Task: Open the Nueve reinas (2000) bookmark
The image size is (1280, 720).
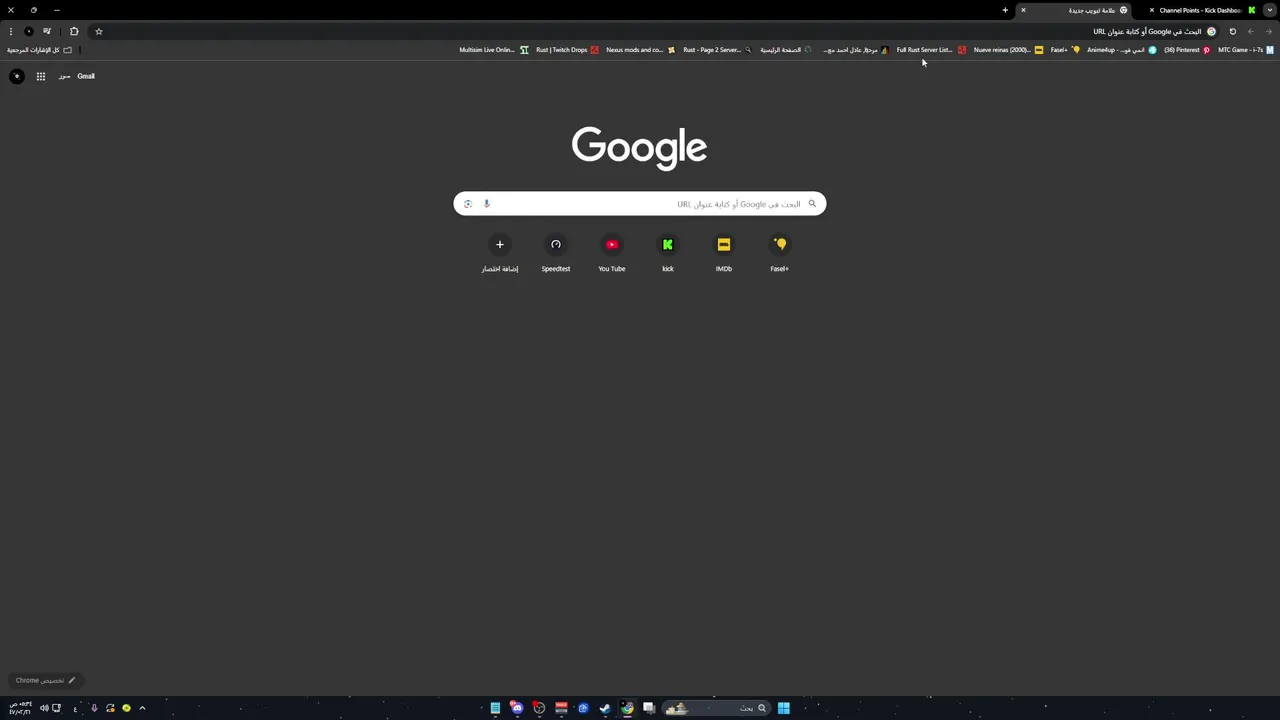Action: tap(1008, 50)
